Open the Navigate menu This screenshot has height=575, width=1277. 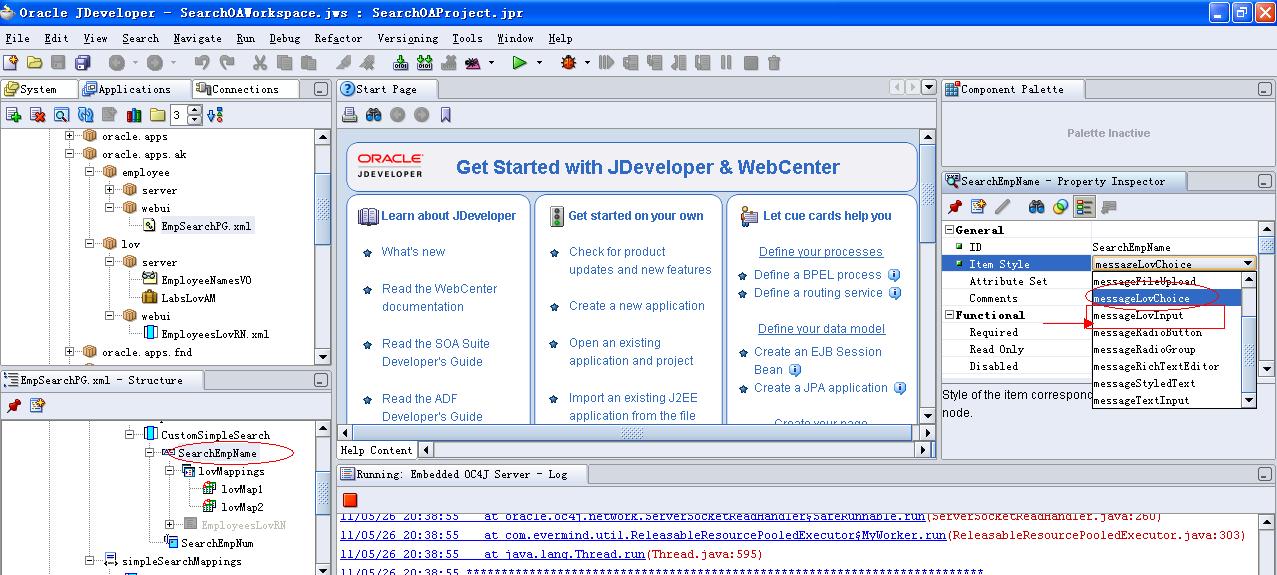tap(197, 38)
